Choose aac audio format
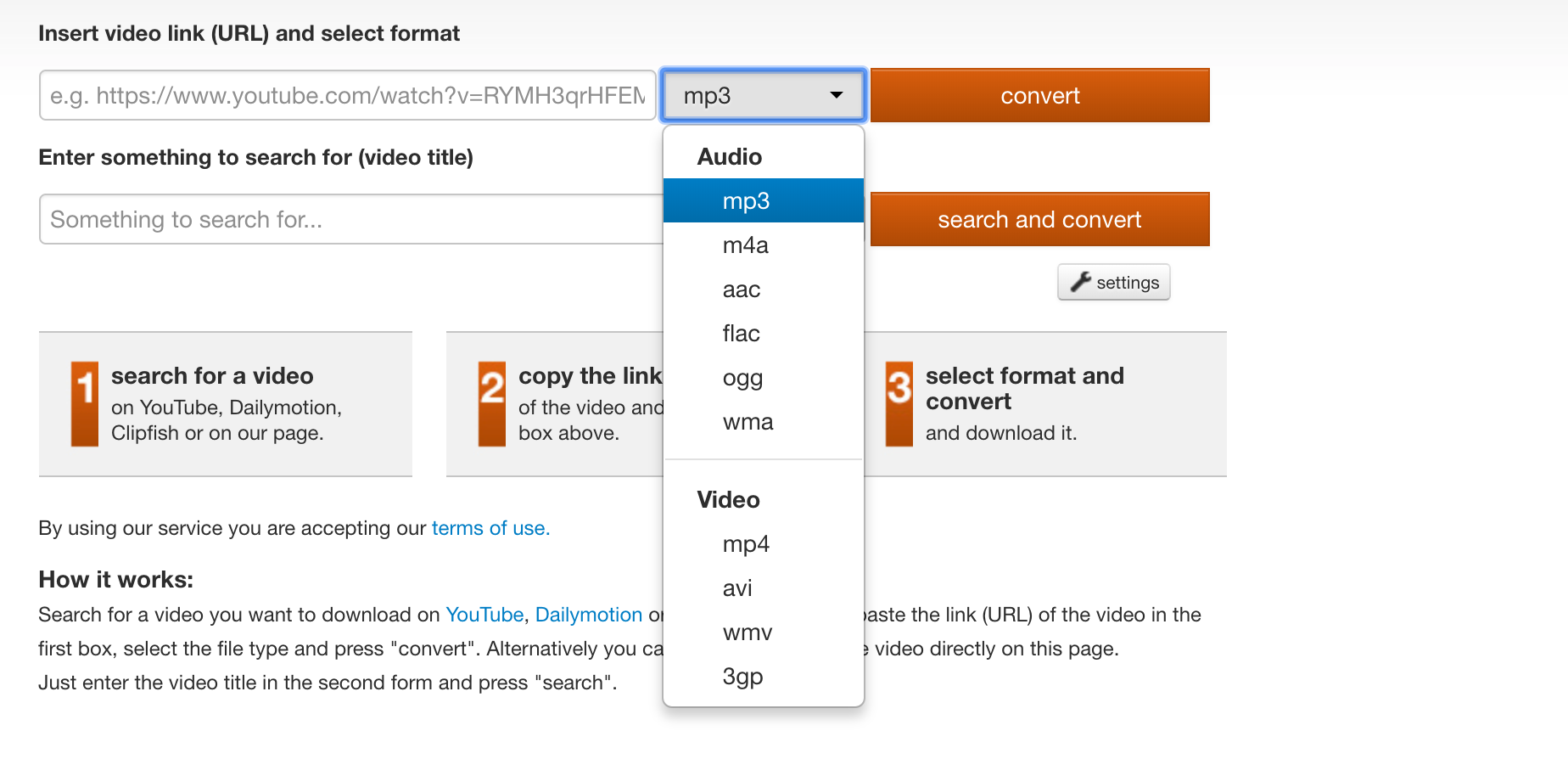This screenshot has height=759, width=1568. pos(763,289)
